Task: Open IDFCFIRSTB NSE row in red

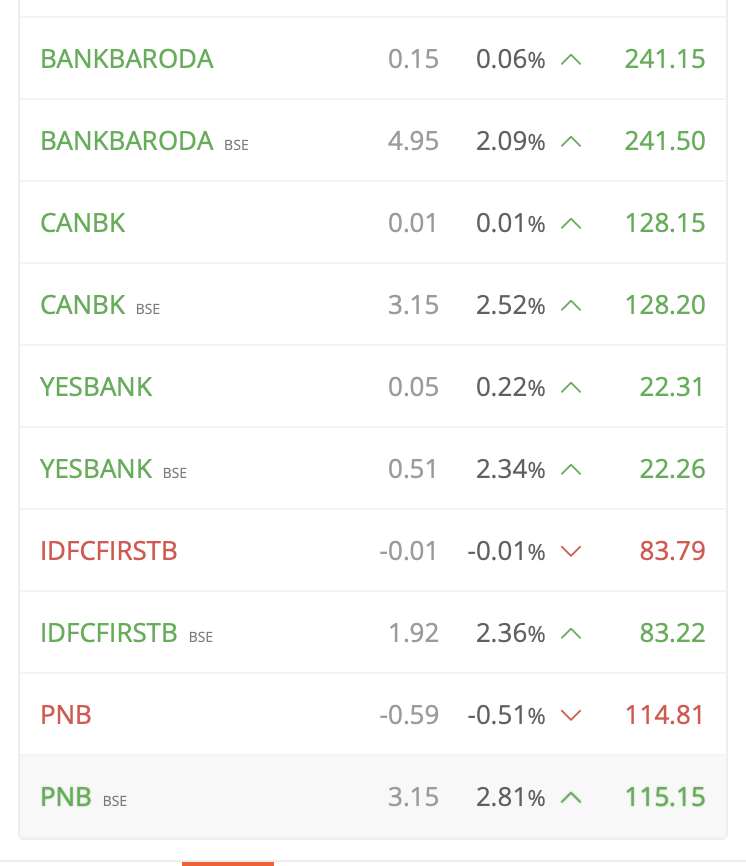Action: (x=373, y=551)
